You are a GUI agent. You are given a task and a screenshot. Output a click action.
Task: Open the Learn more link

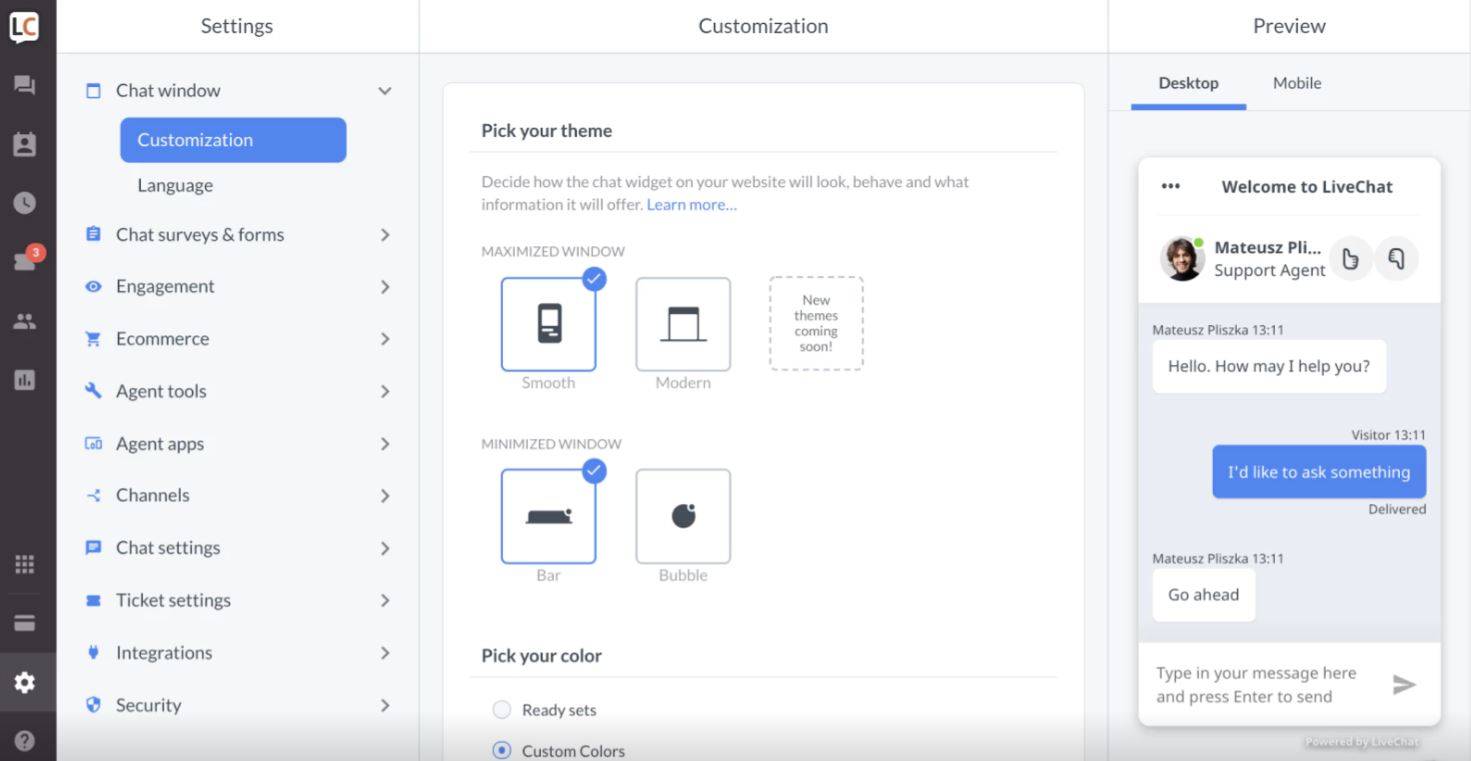tap(691, 204)
